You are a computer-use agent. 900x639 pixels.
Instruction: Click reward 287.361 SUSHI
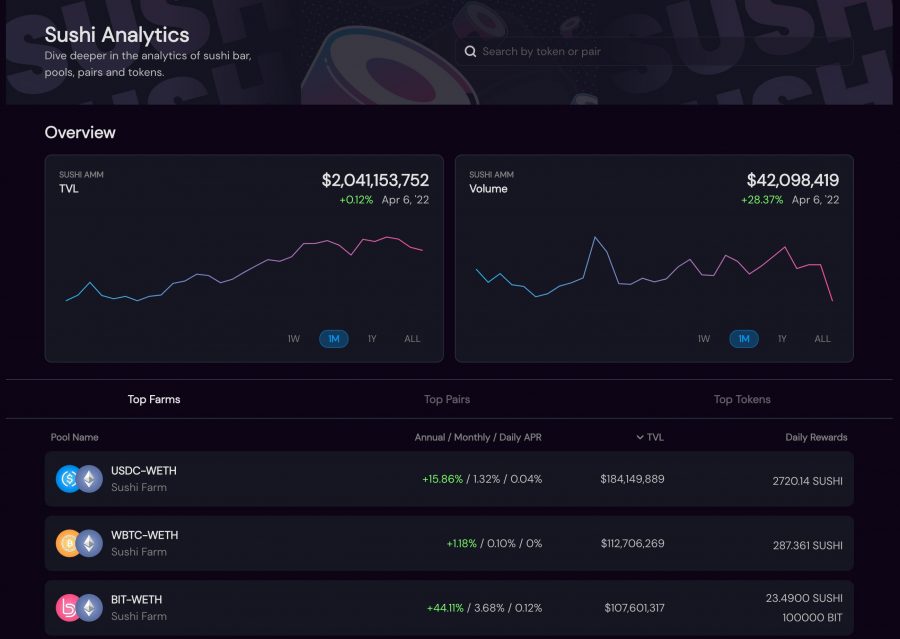coord(808,545)
